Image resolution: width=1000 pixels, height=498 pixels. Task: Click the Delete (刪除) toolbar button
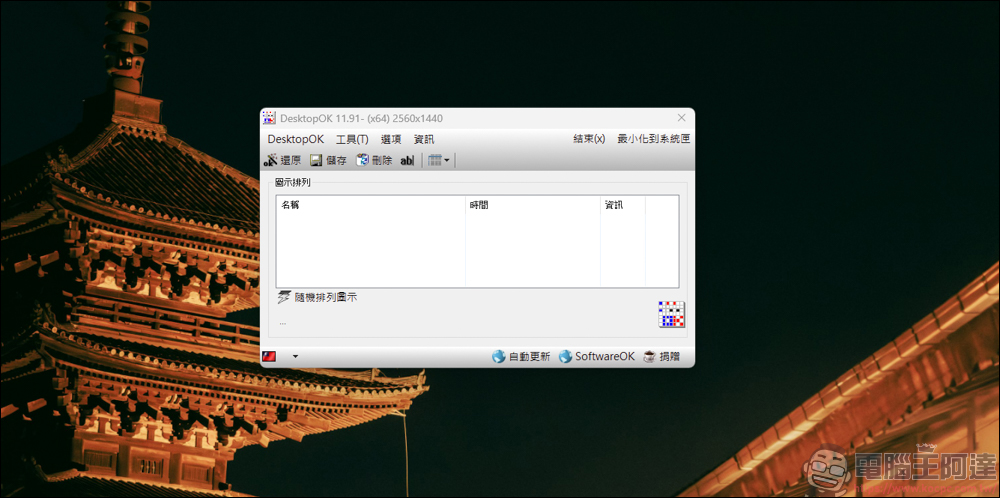point(374,160)
